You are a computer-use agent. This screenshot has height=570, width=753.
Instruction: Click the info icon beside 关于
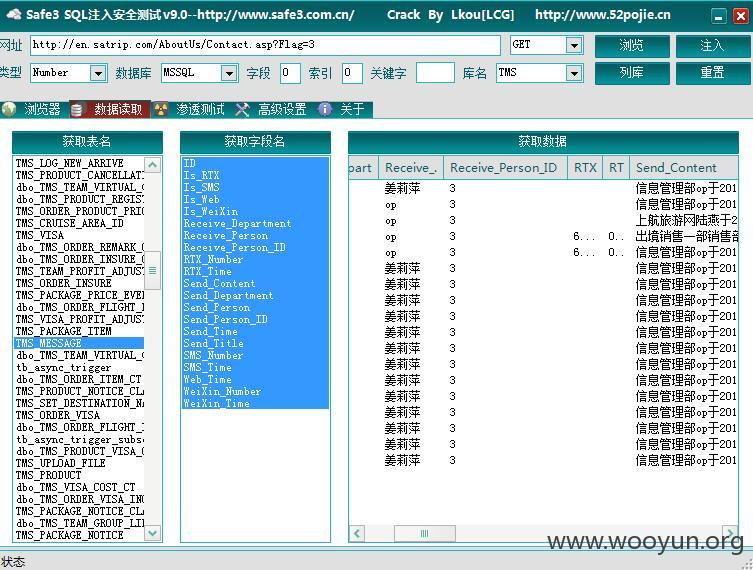325,109
